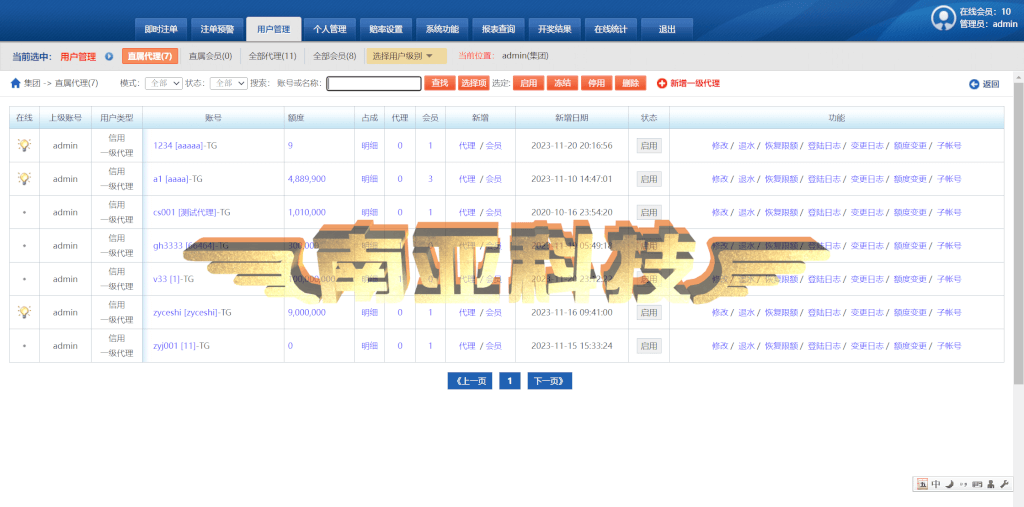Open IME settings wrench icon
Screen dimensions: 1024x507
pos(1004,484)
